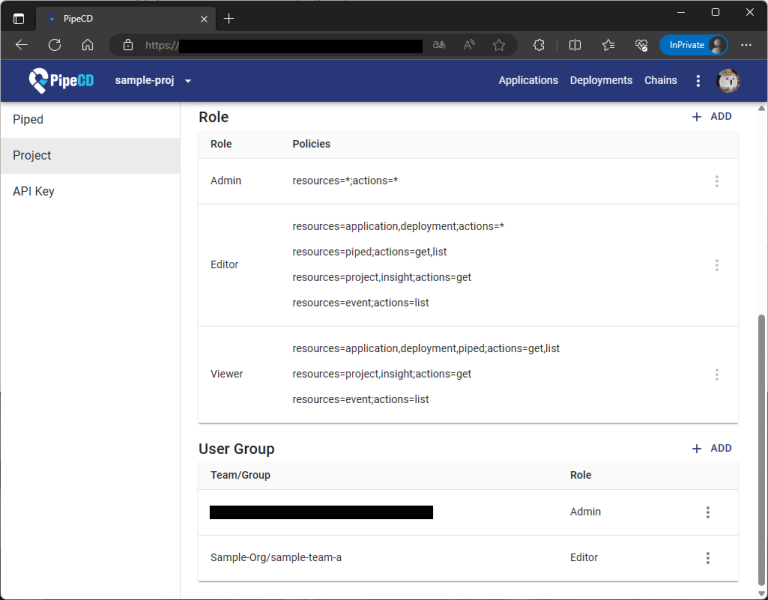768x600 pixels.
Task: Open the browser Settings and more menu
Action: coord(746,45)
